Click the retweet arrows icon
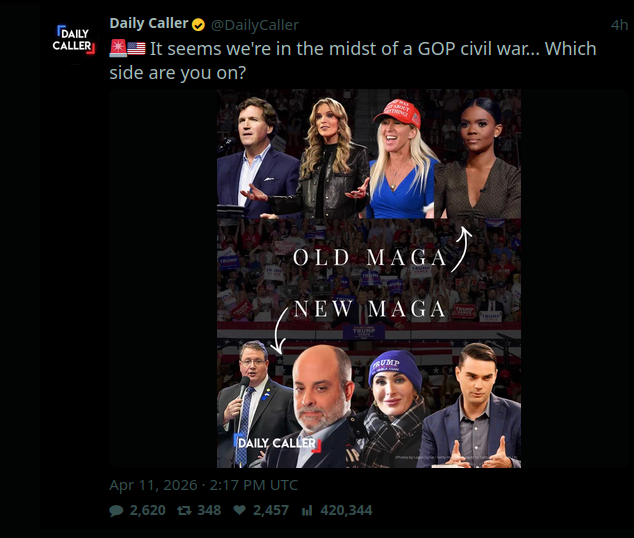The image size is (634, 538). [184, 511]
